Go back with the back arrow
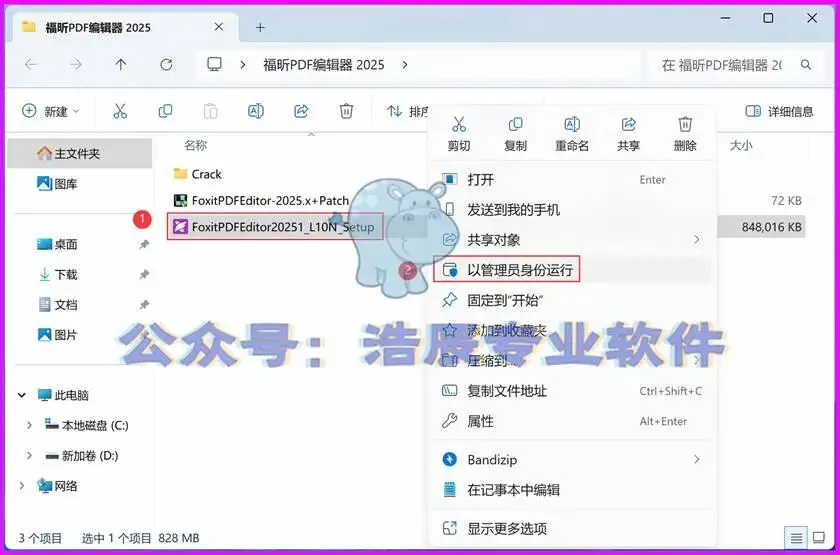This screenshot has width=840, height=555. click(31, 65)
